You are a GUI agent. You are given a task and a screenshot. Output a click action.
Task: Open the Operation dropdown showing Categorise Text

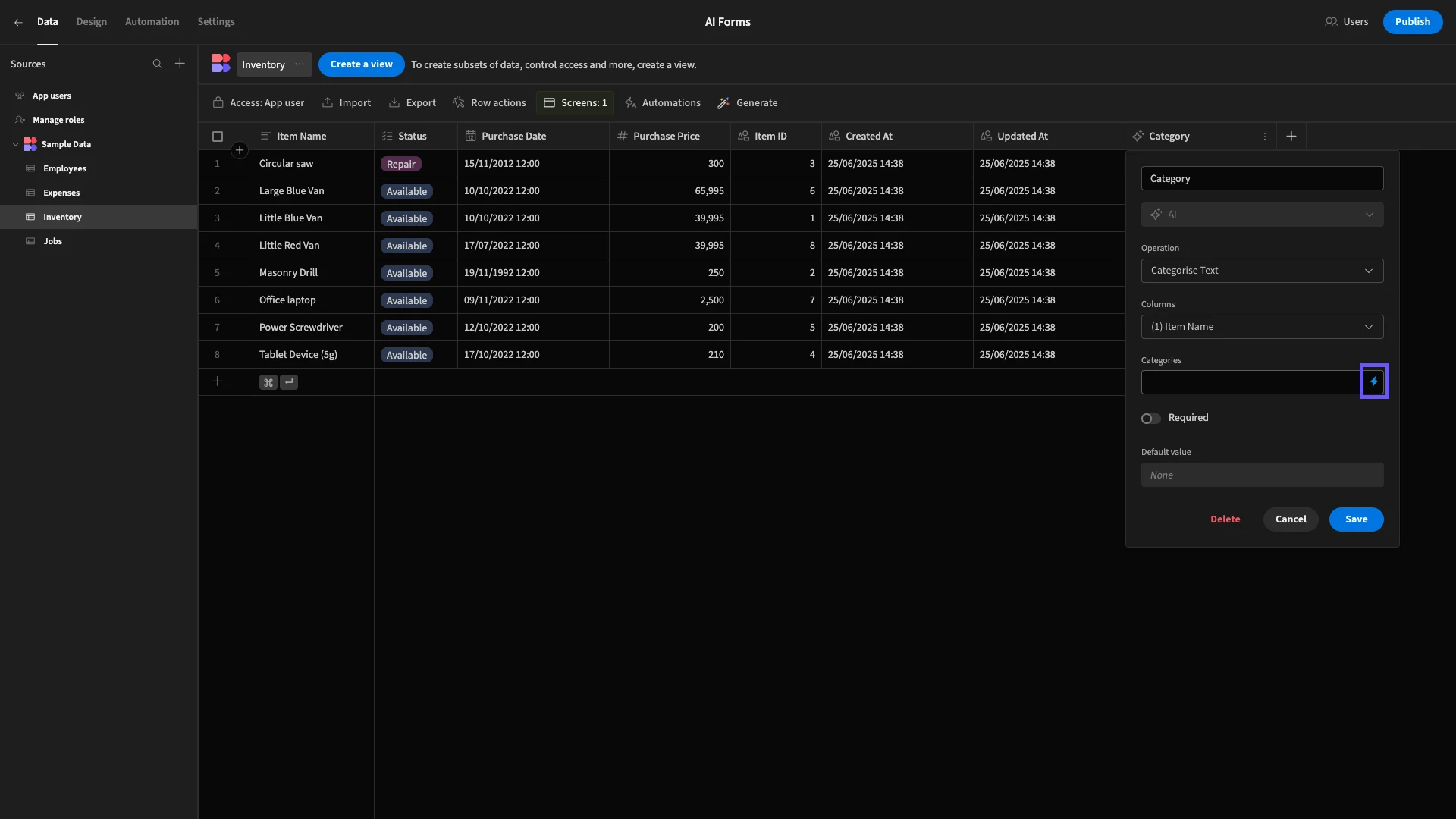pyautogui.click(x=1262, y=271)
